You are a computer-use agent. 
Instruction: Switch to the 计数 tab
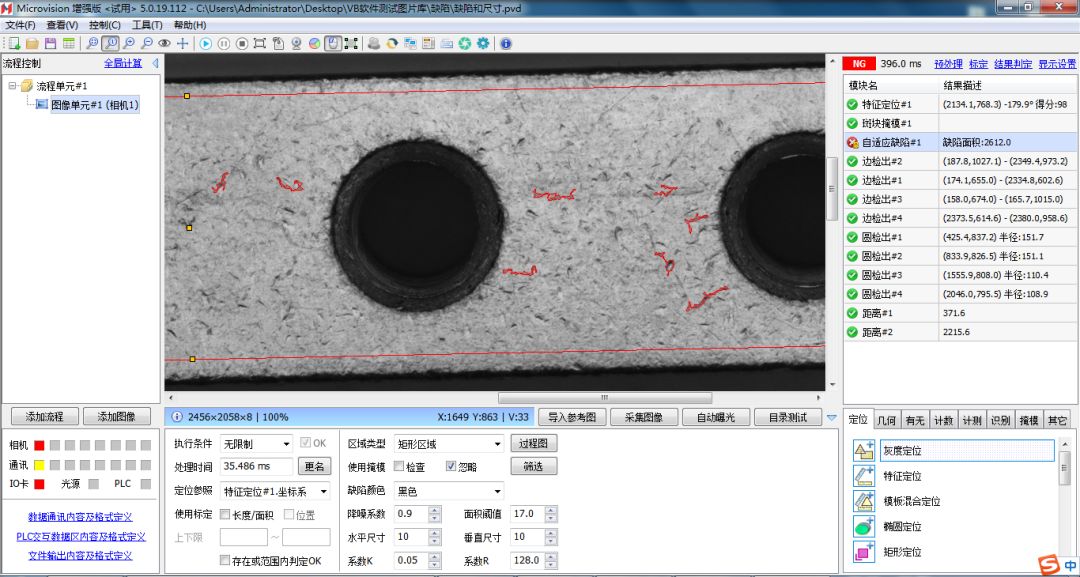tap(943, 420)
